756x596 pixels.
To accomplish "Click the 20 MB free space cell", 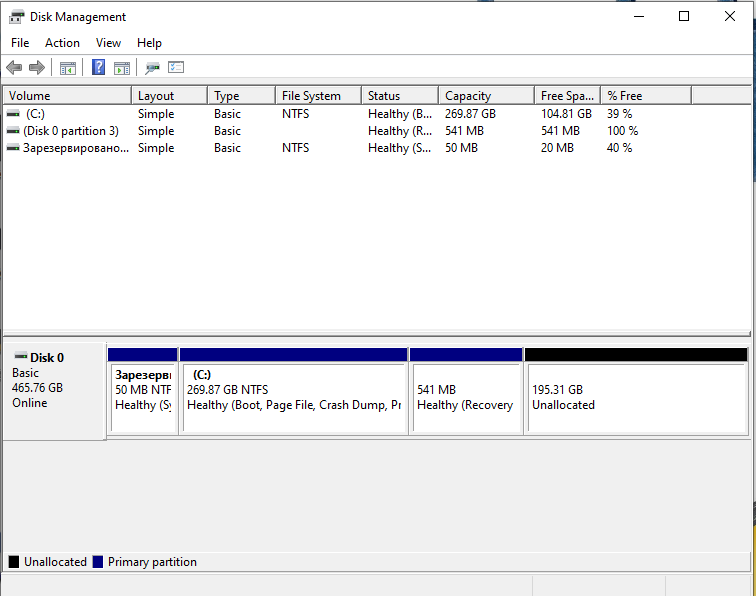I will (557, 148).
